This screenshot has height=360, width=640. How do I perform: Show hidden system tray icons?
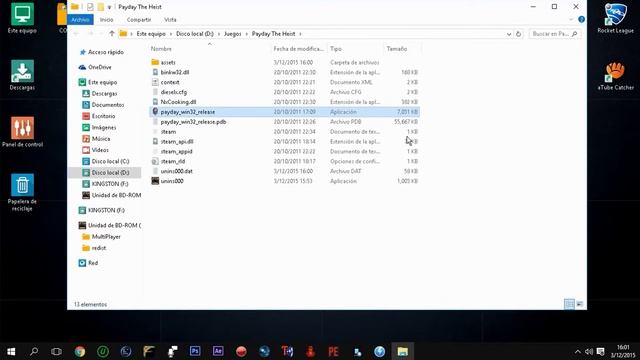[578, 351]
